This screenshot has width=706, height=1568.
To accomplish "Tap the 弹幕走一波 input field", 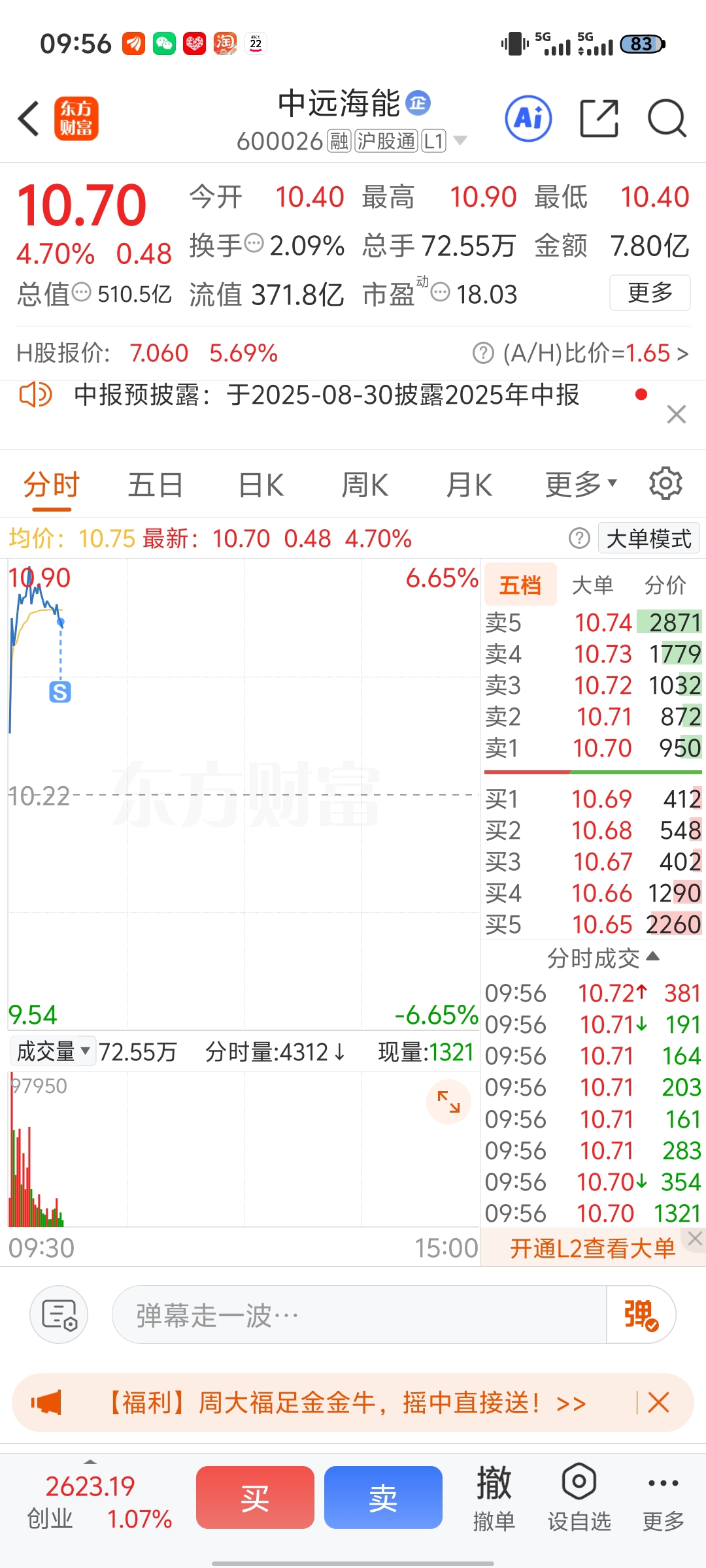I will [x=360, y=1315].
